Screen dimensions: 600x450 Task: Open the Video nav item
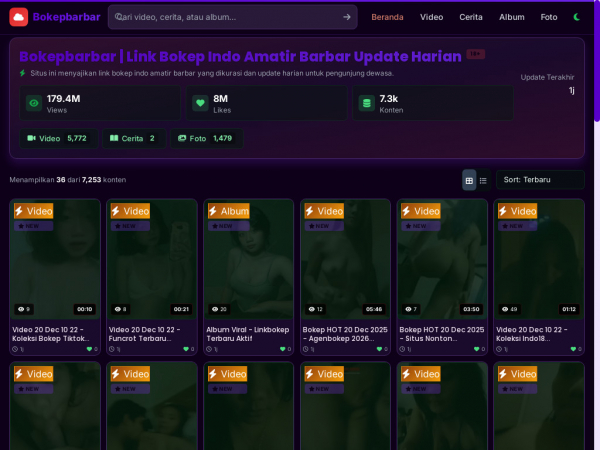(431, 17)
